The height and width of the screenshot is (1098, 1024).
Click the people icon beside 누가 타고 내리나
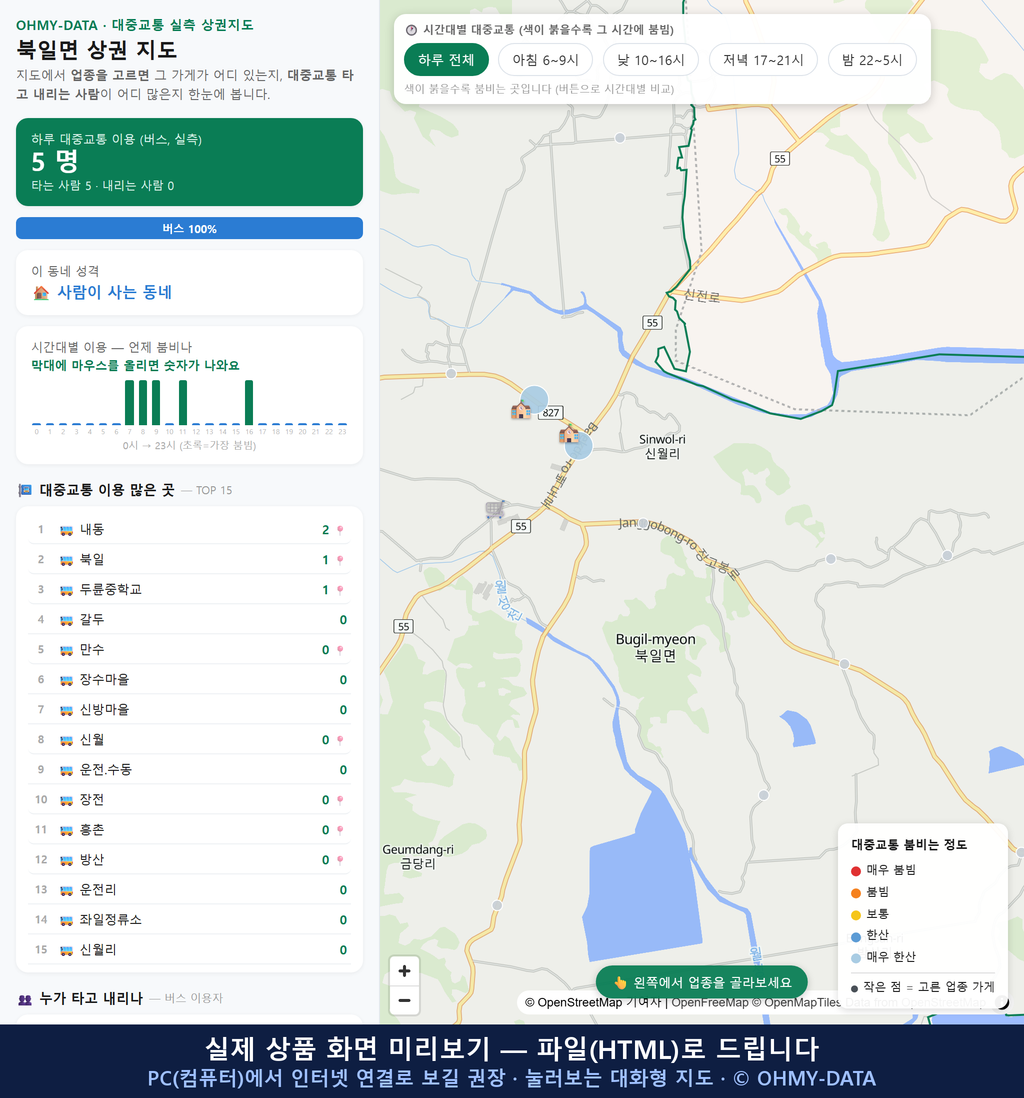click(25, 999)
